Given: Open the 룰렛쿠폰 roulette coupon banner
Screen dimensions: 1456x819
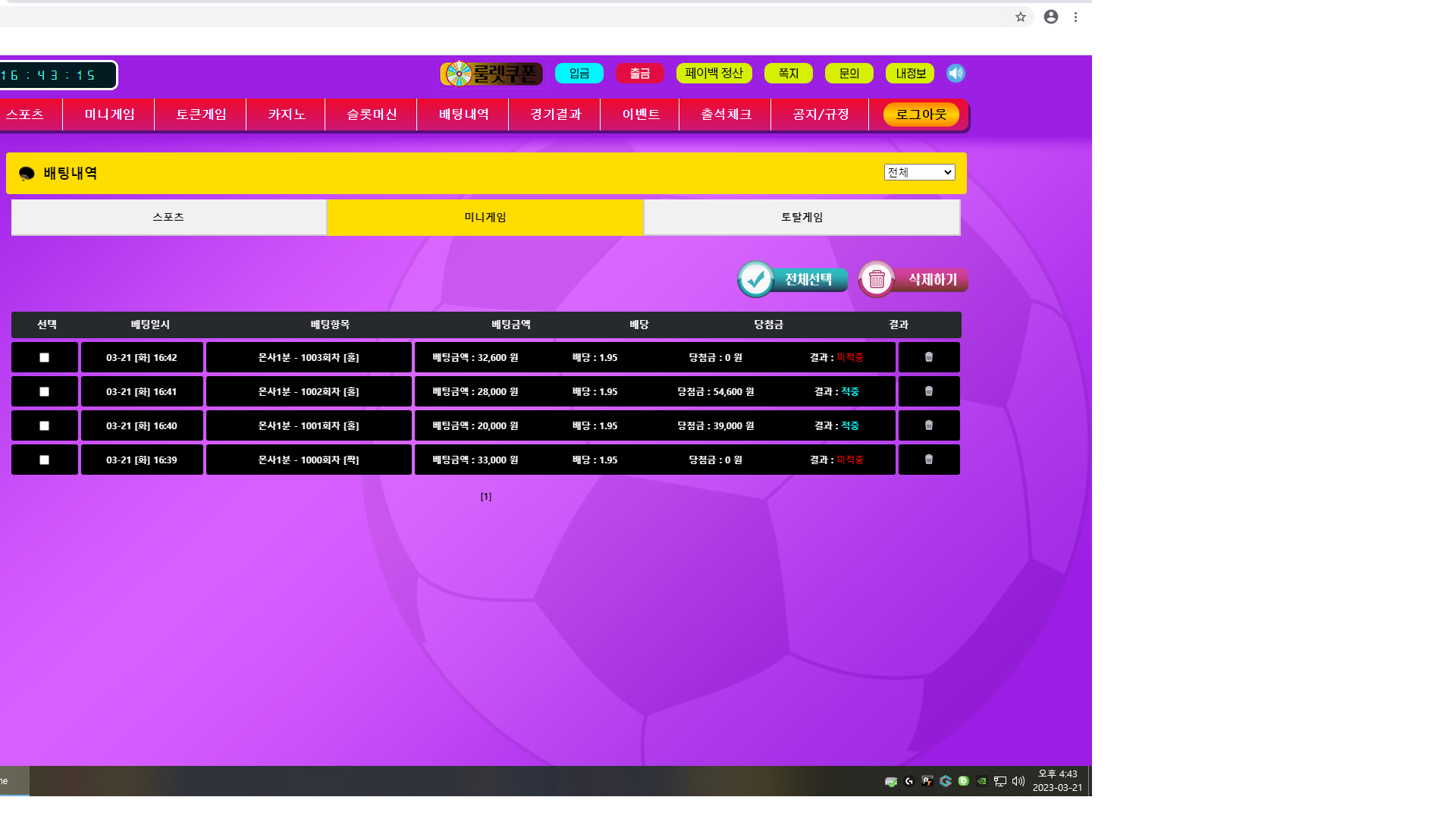Looking at the screenshot, I should pyautogui.click(x=491, y=74).
